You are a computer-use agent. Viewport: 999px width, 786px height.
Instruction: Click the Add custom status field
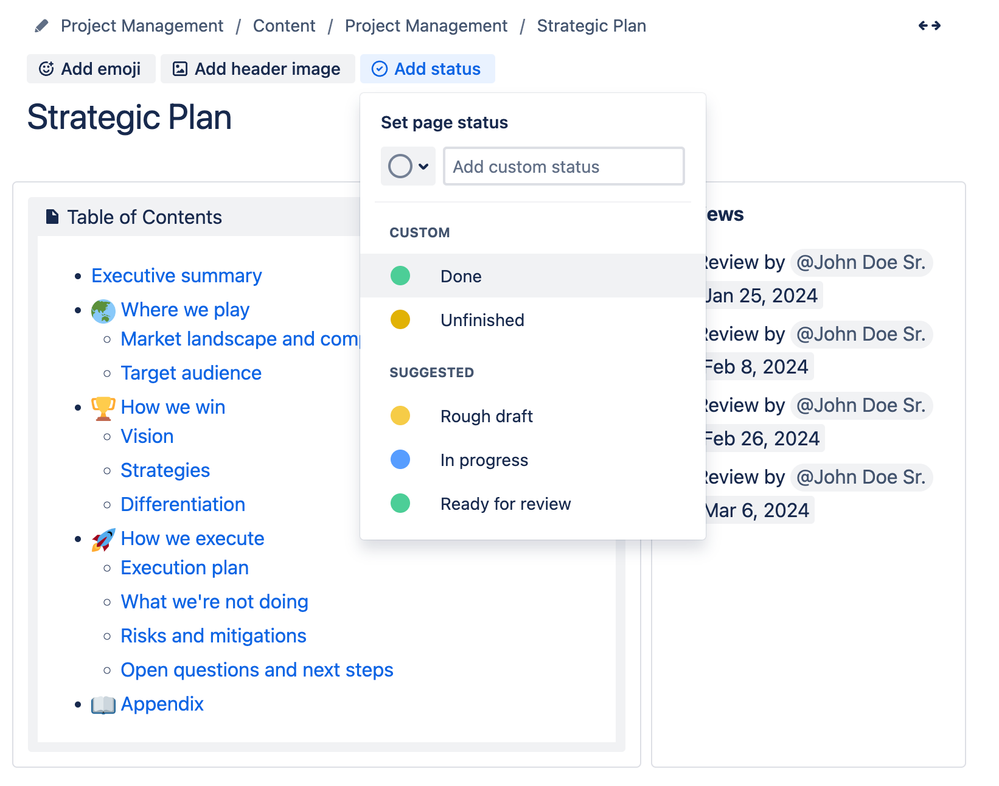(564, 166)
